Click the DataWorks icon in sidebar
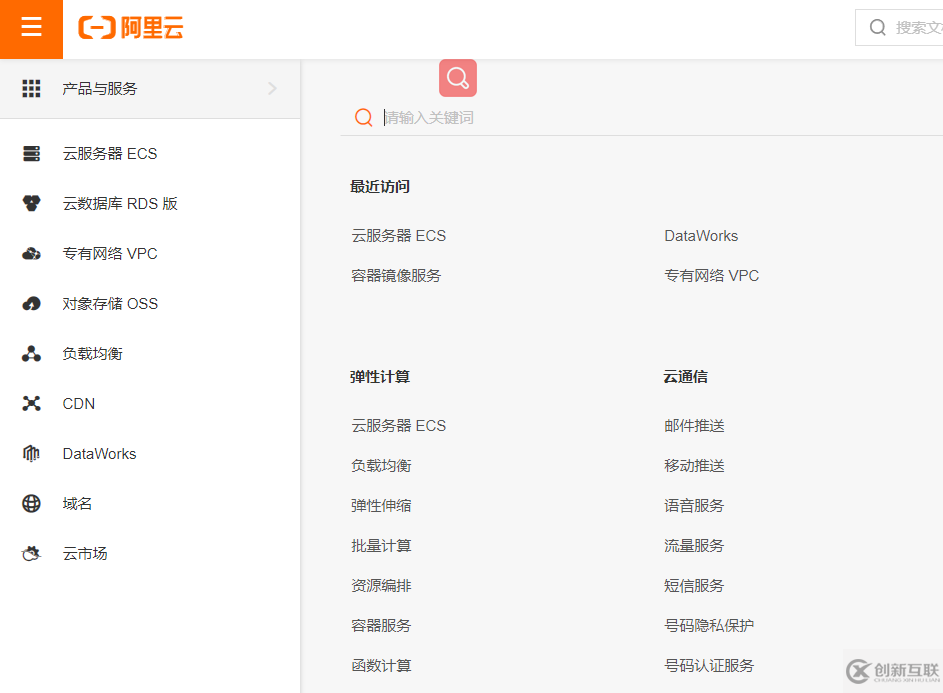This screenshot has height=693, width=943. [31, 454]
